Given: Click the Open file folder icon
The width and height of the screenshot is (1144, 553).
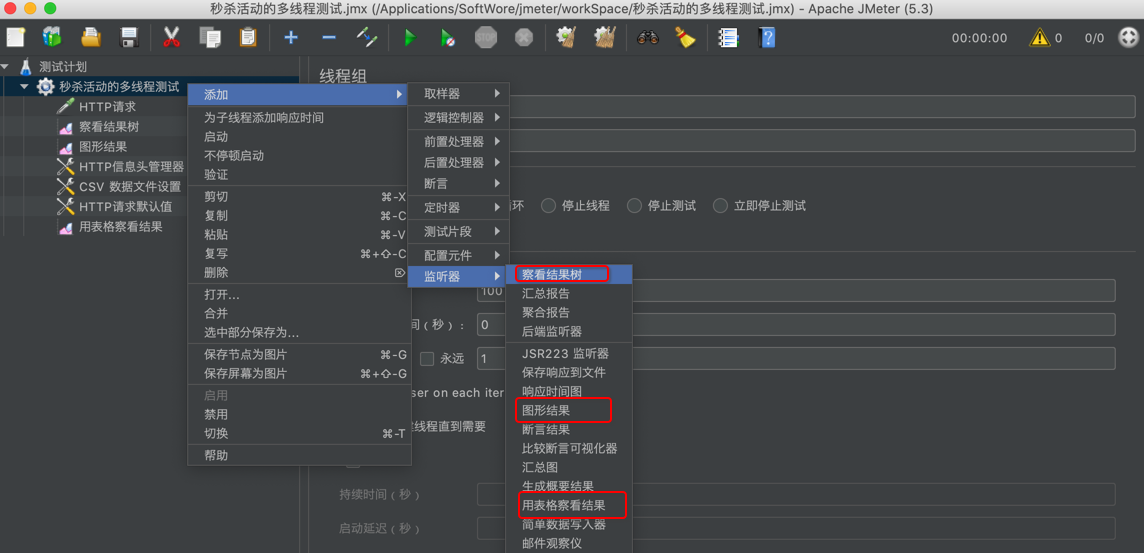Looking at the screenshot, I should [x=90, y=36].
